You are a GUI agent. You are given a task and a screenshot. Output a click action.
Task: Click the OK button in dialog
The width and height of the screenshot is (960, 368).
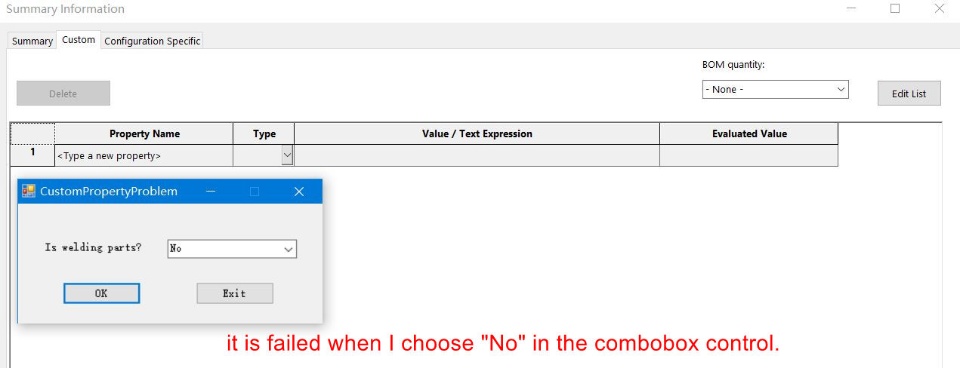pos(102,293)
